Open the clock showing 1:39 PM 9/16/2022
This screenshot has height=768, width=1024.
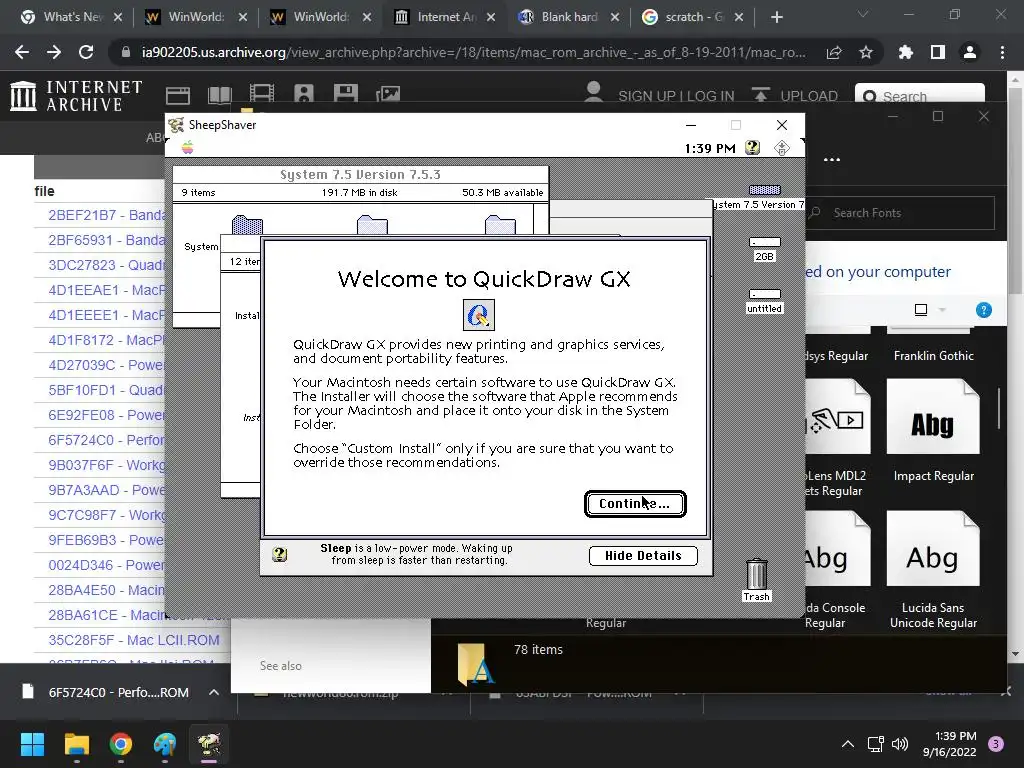click(950, 744)
